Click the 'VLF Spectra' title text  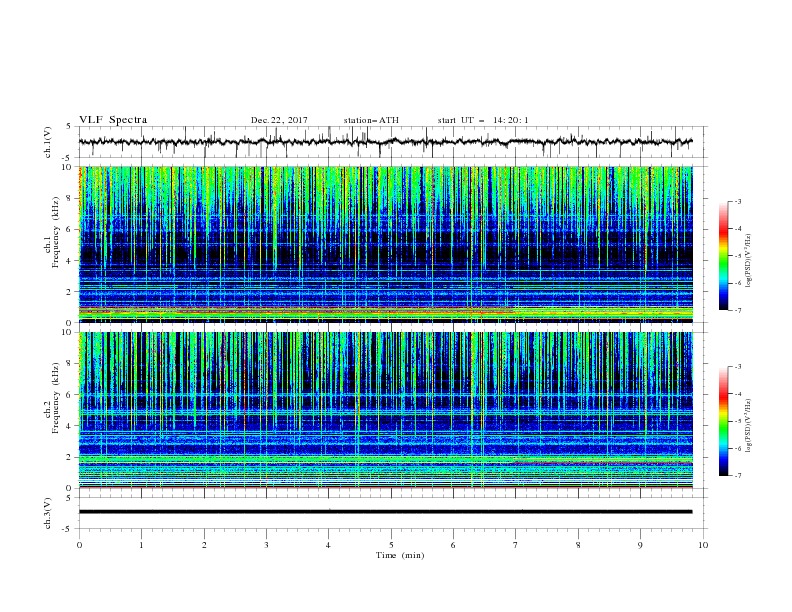pos(113,120)
